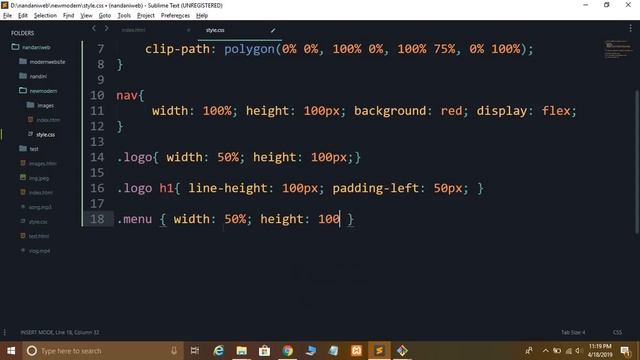
Task: Open Microsoft Store from the taskbar
Action: (x=264, y=351)
